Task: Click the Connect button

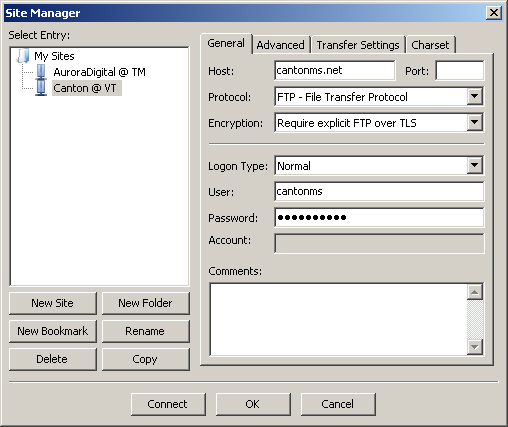Action: pyautogui.click(x=168, y=404)
